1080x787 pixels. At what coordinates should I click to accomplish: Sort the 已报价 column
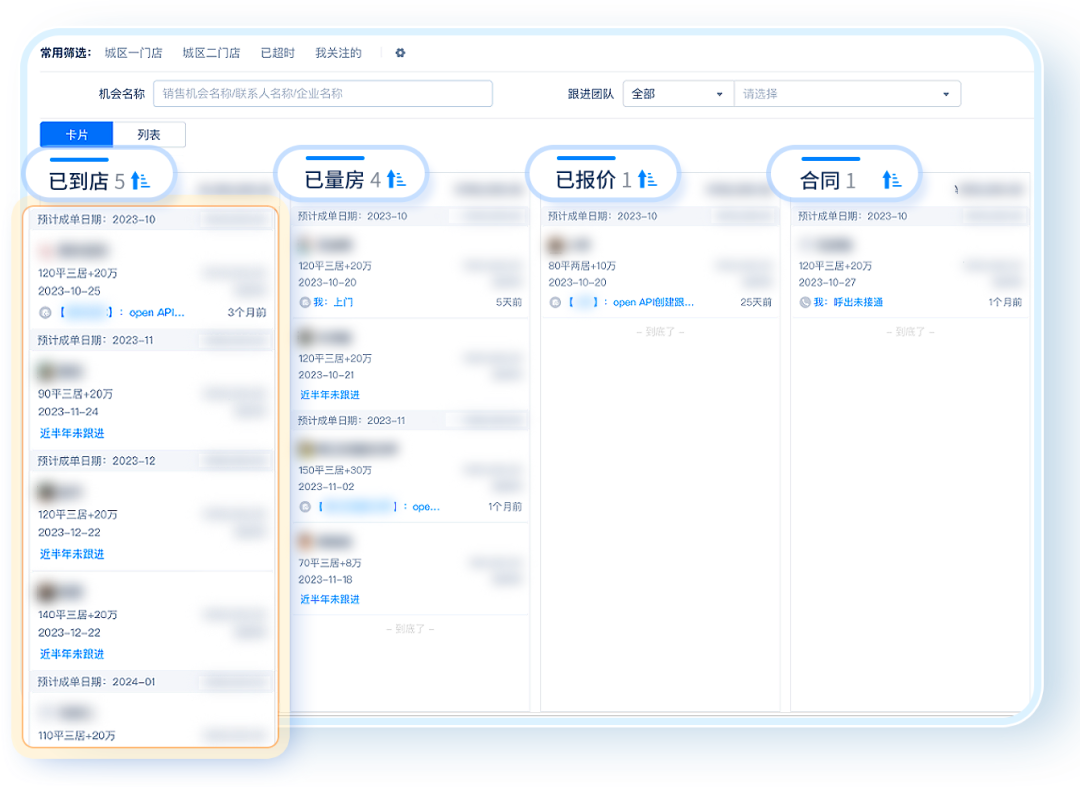click(x=647, y=179)
